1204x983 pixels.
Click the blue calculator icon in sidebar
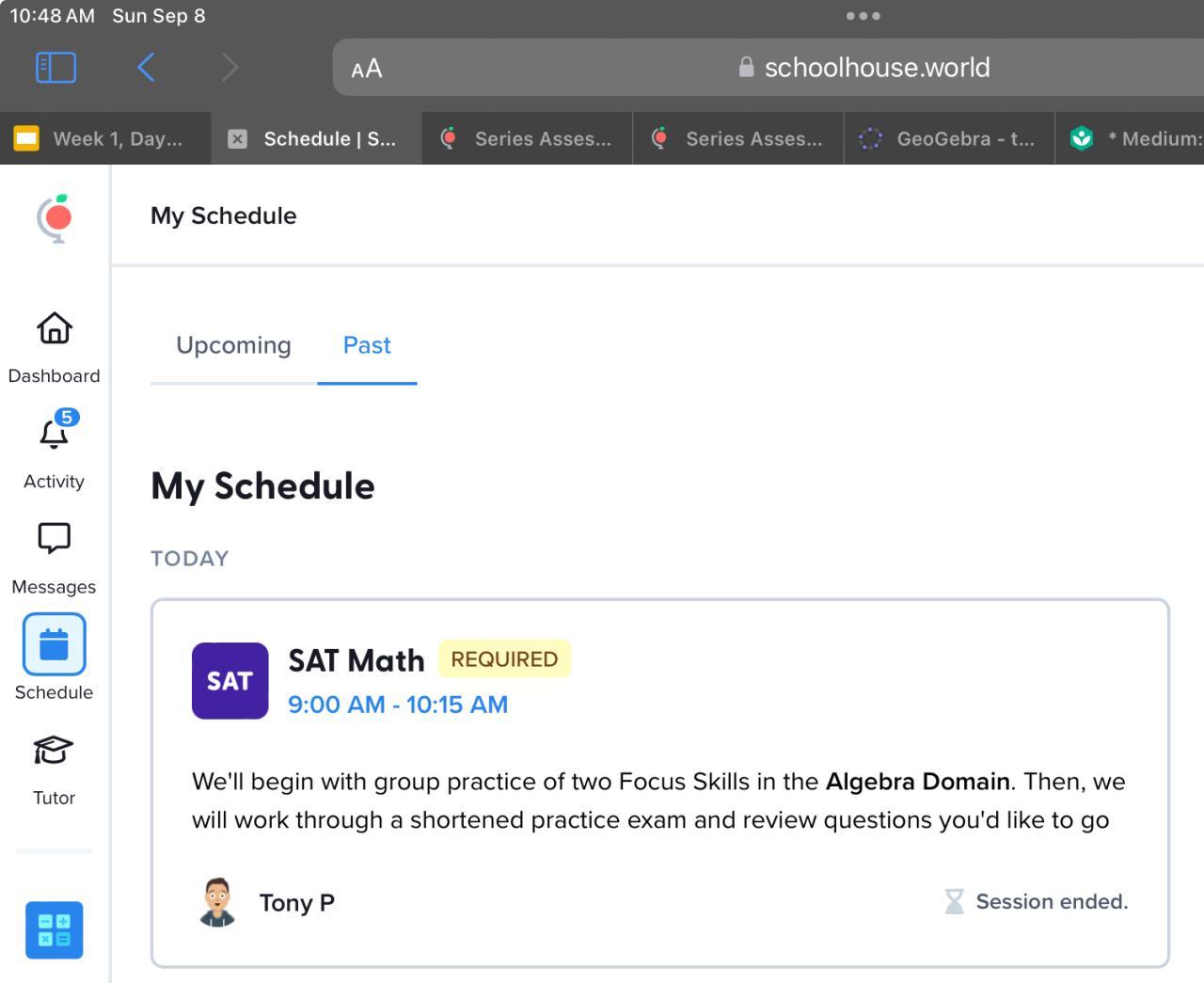click(x=55, y=930)
